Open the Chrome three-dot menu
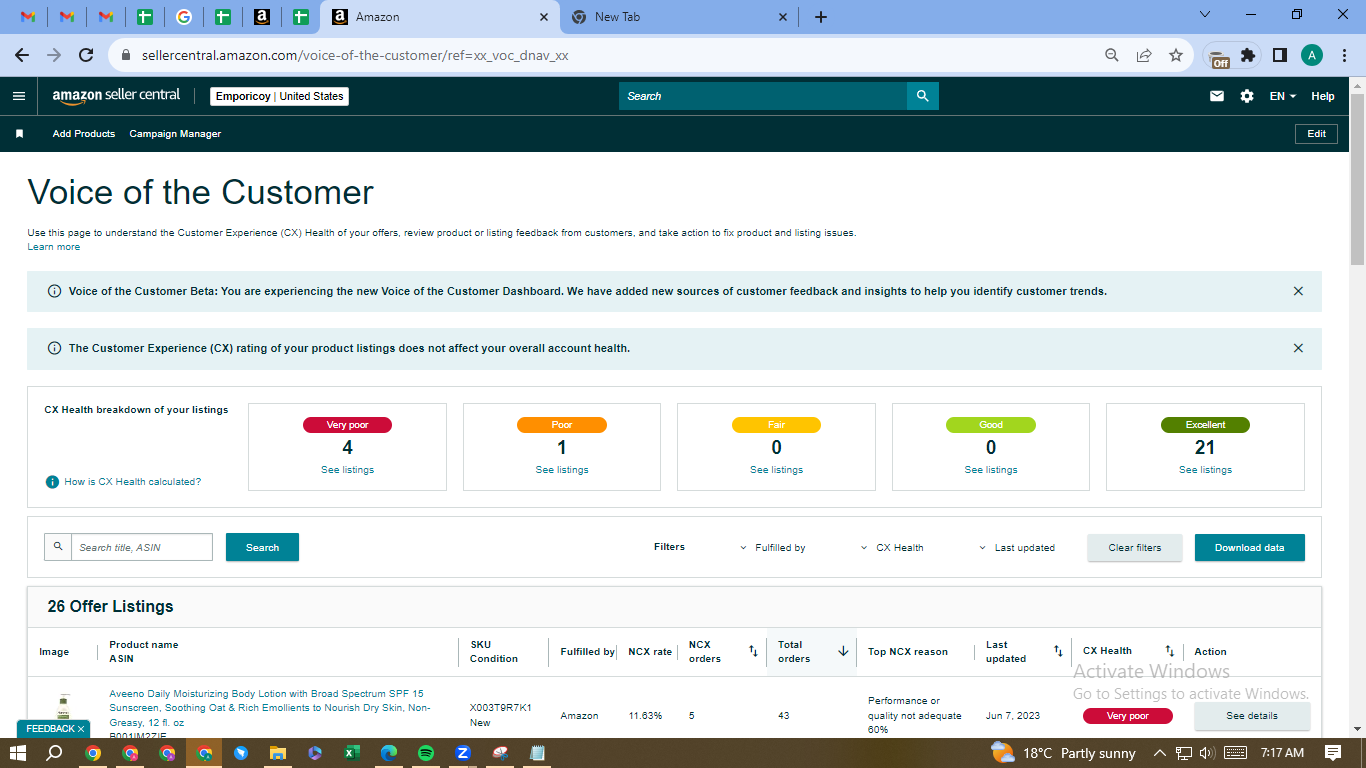The width and height of the screenshot is (1366, 768). click(x=1343, y=56)
